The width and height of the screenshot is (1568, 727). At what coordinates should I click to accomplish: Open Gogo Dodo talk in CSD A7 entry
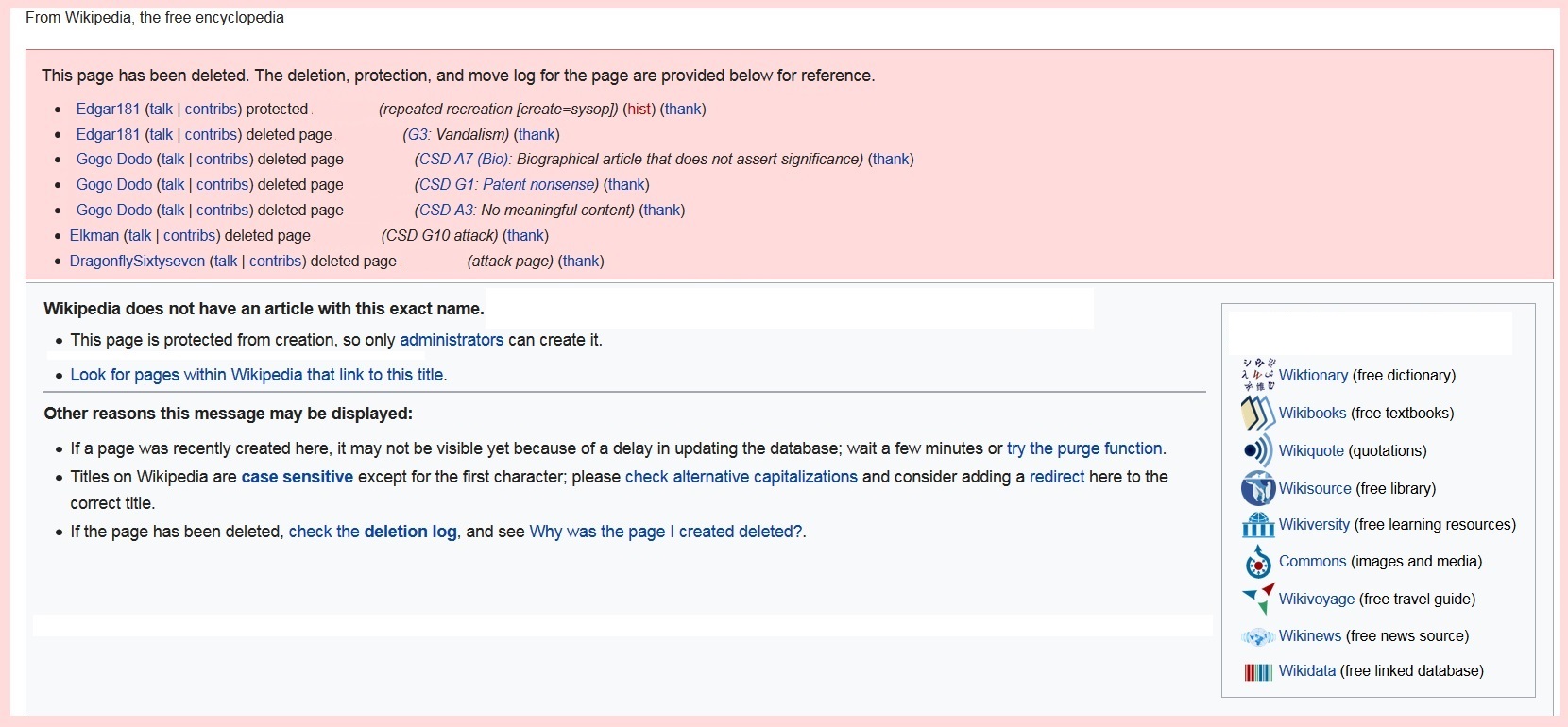(173, 159)
